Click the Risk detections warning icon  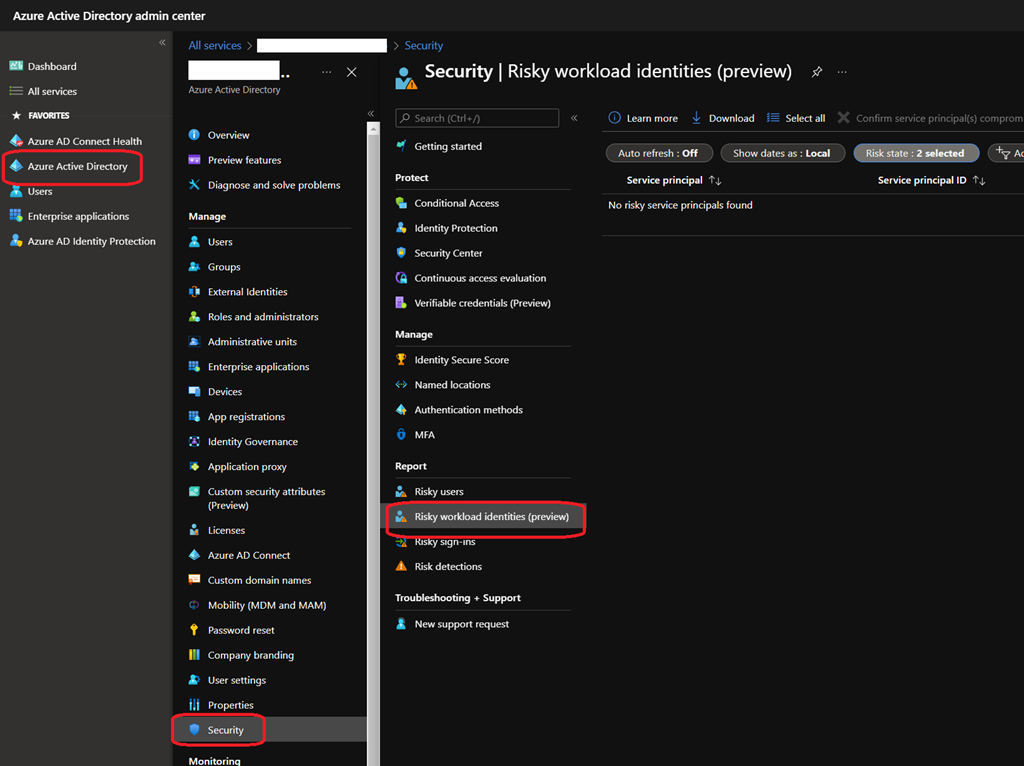click(401, 567)
